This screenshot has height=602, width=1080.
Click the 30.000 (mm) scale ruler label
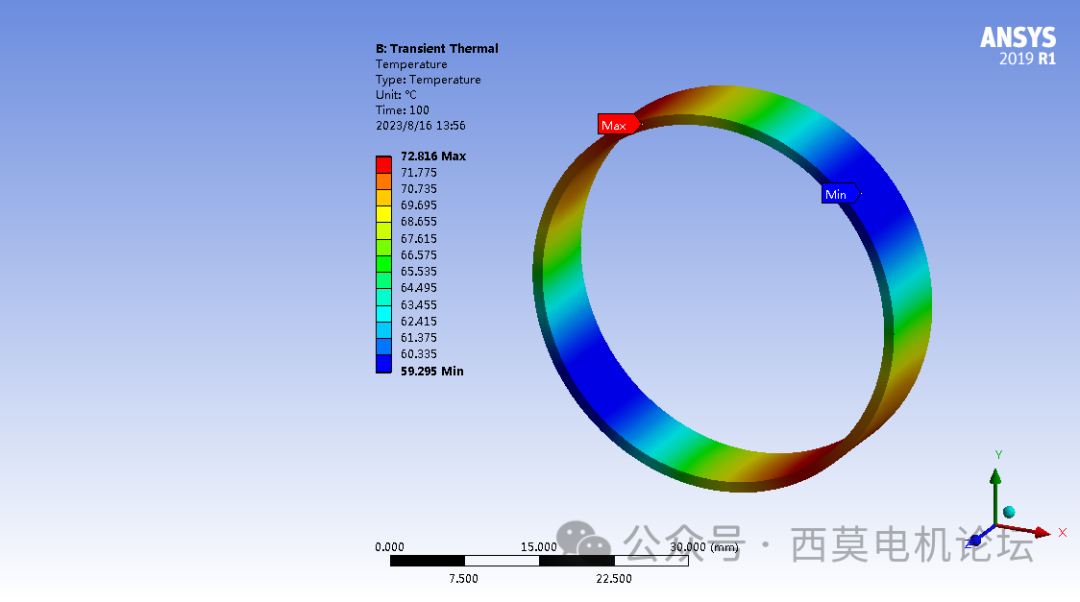tap(706, 547)
